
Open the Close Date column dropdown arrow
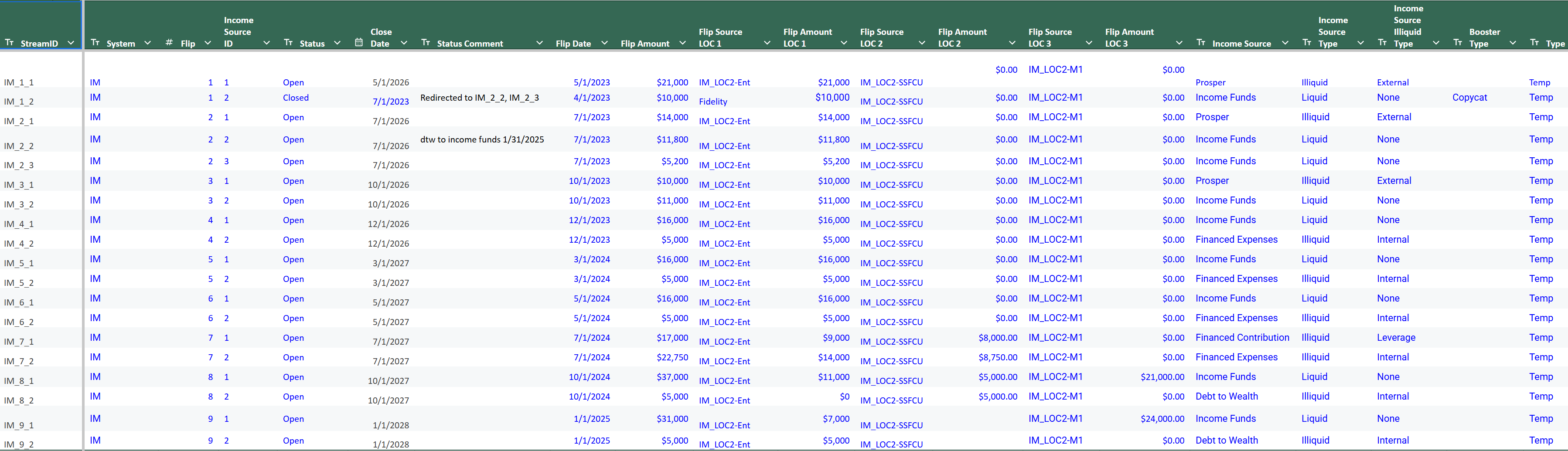(x=404, y=43)
